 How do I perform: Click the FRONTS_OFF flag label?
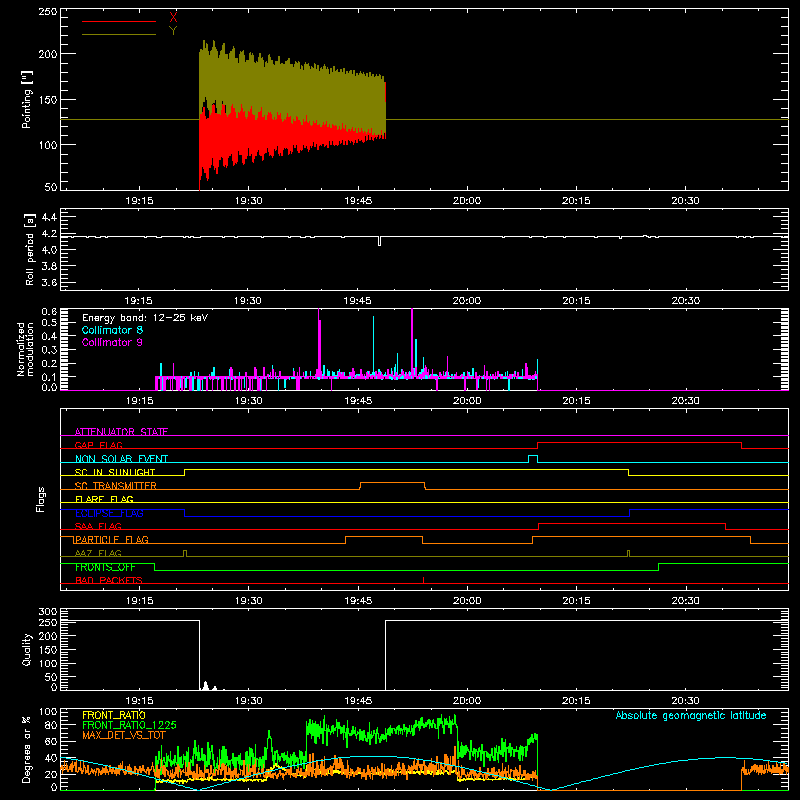(105, 567)
